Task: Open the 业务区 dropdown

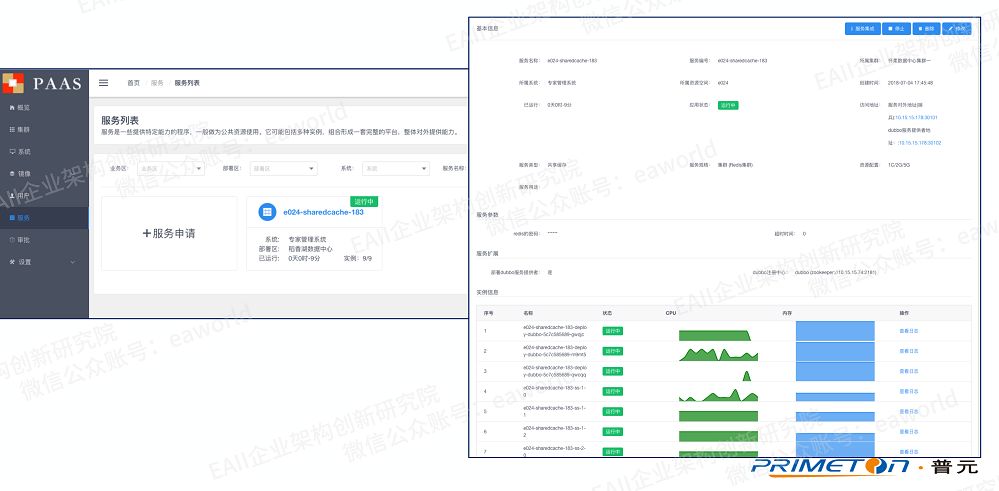Action: point(171,169)
